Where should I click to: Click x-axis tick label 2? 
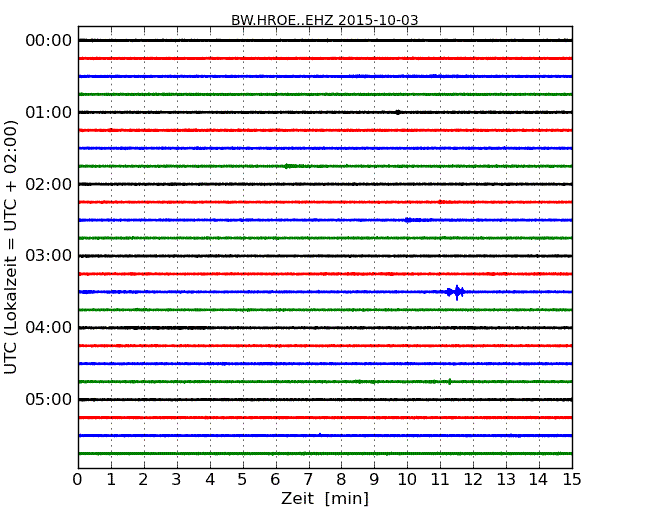[x=143, y=480]
